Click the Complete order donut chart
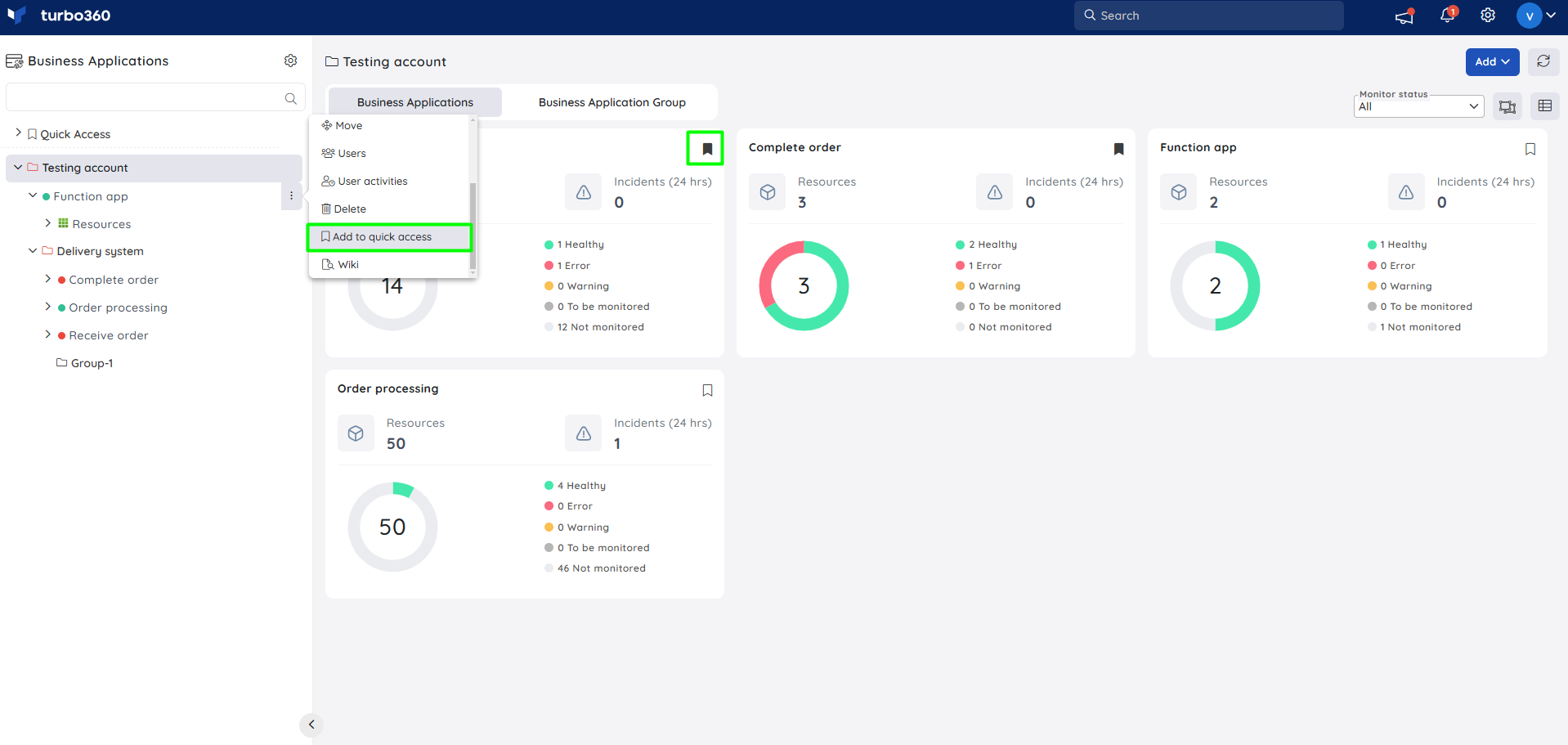 pos(804,285)
